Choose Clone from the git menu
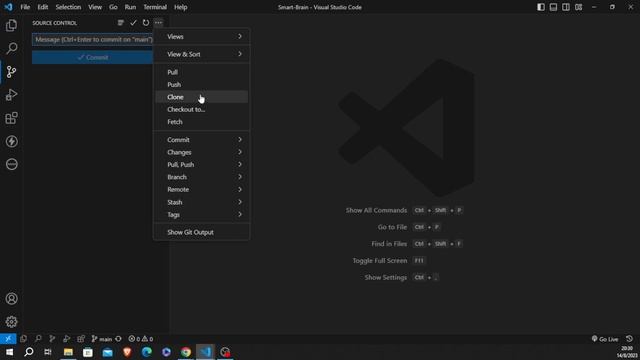Viewport: 640px width, 360px height. tap(202, 97)
